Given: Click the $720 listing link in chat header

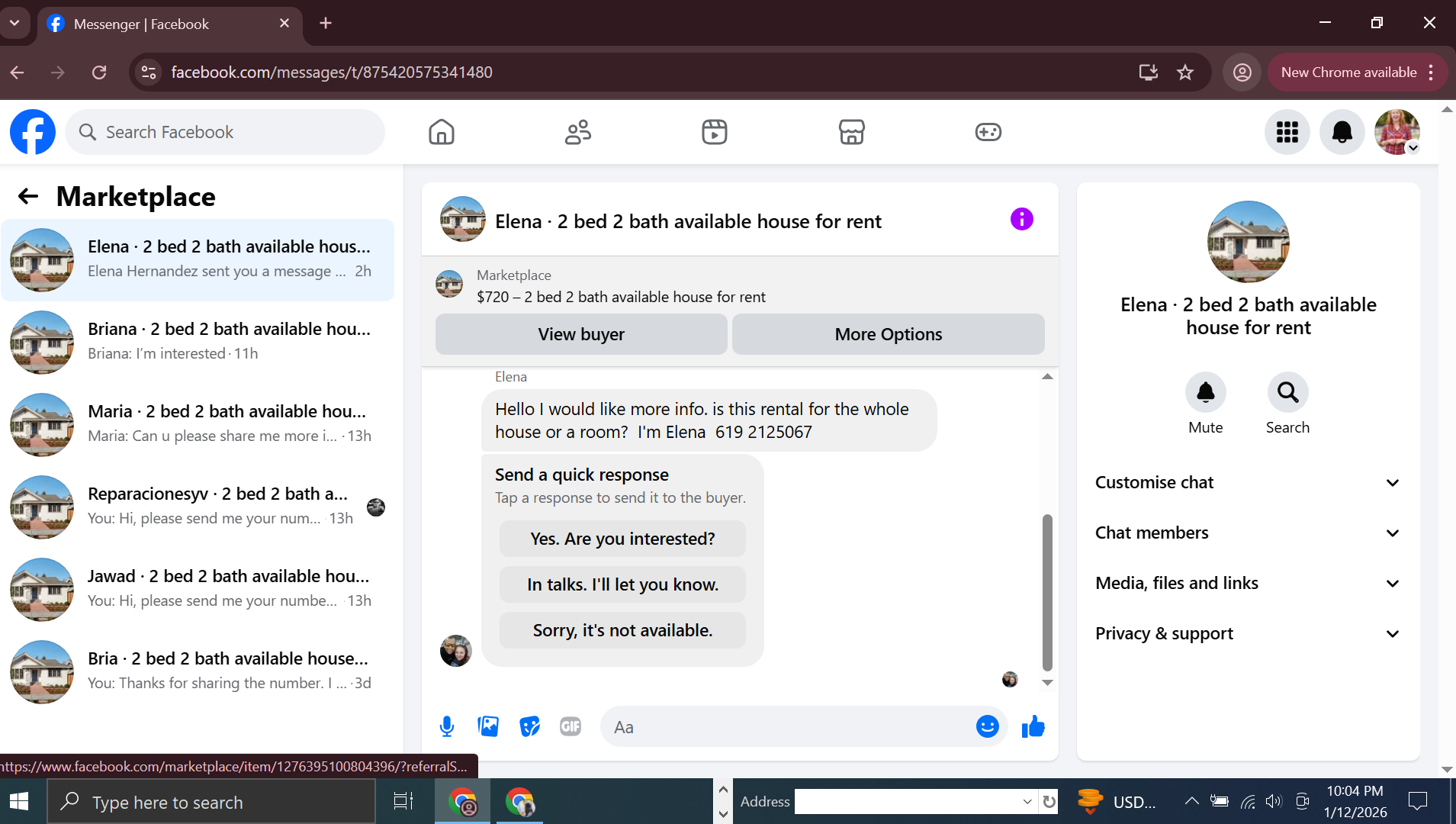Looking at the screenshot, I should point(621,297).
